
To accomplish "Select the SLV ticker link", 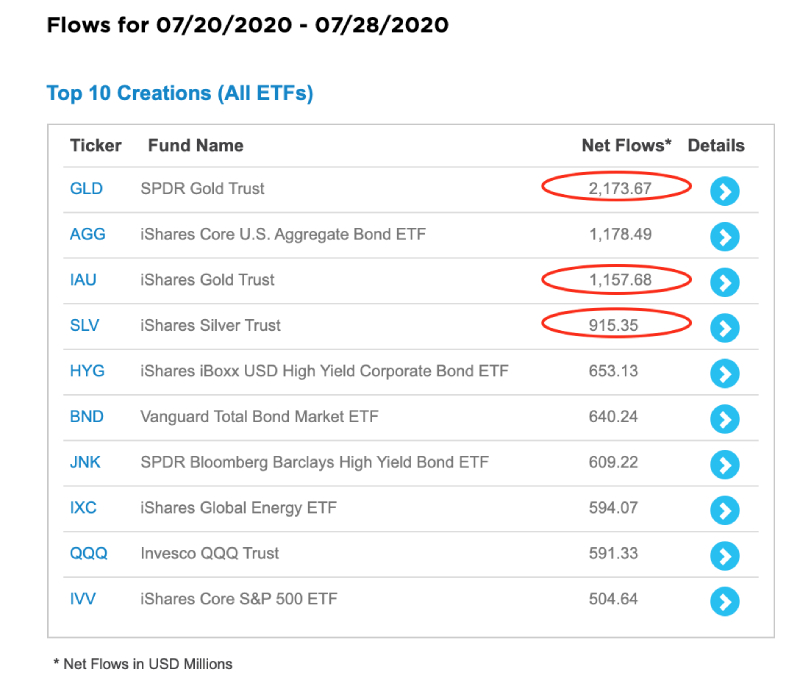I will click(85, 325).
